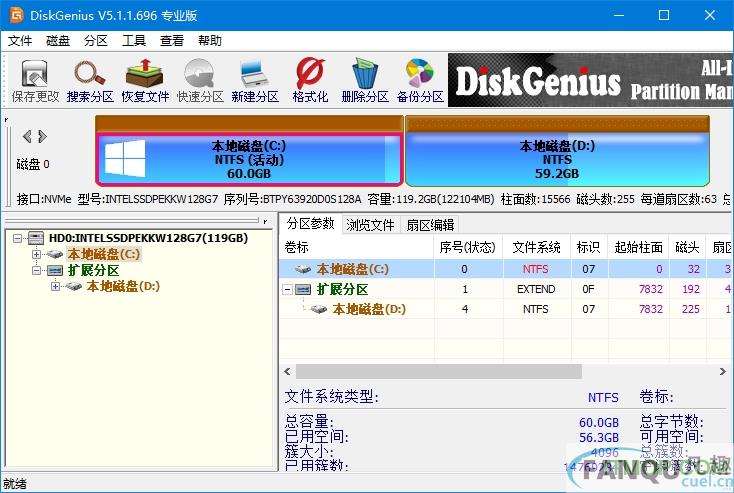Open the 查看 menu

pyautogui.click(x=172, y=41)
